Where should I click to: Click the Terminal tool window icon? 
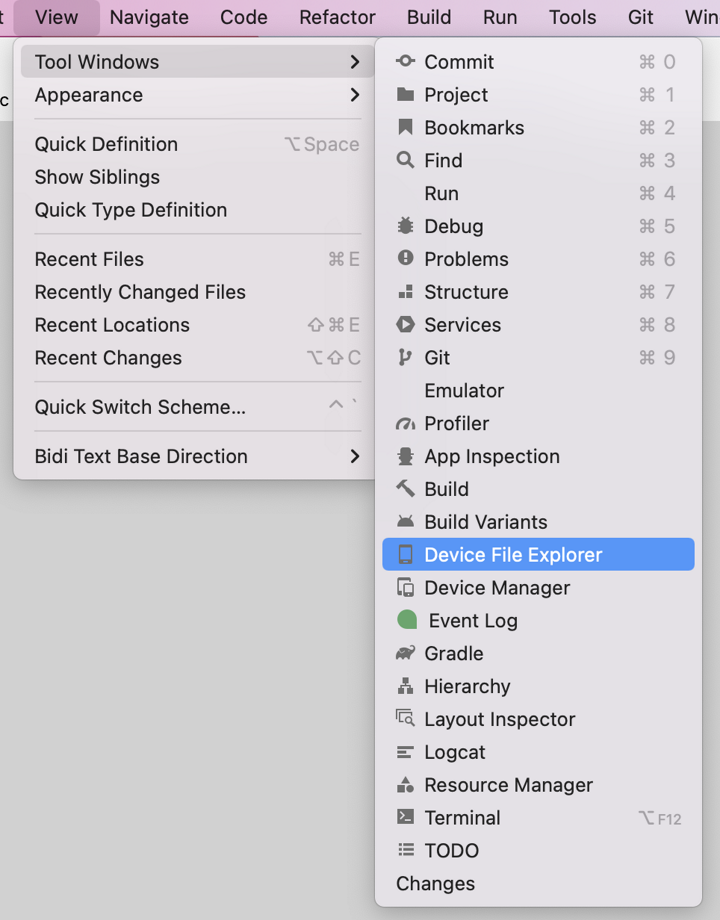coord(406,817)
